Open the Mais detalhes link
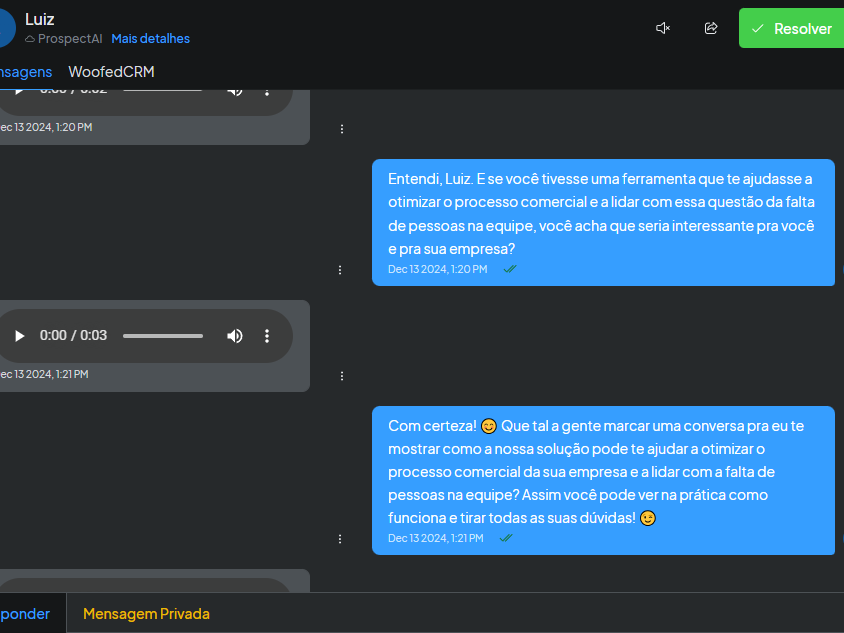 151,39
